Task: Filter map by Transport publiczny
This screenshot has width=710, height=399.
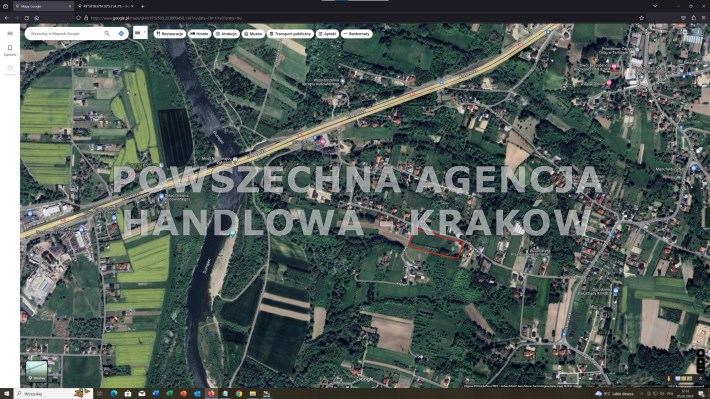Action: click(x=290, y=34)
